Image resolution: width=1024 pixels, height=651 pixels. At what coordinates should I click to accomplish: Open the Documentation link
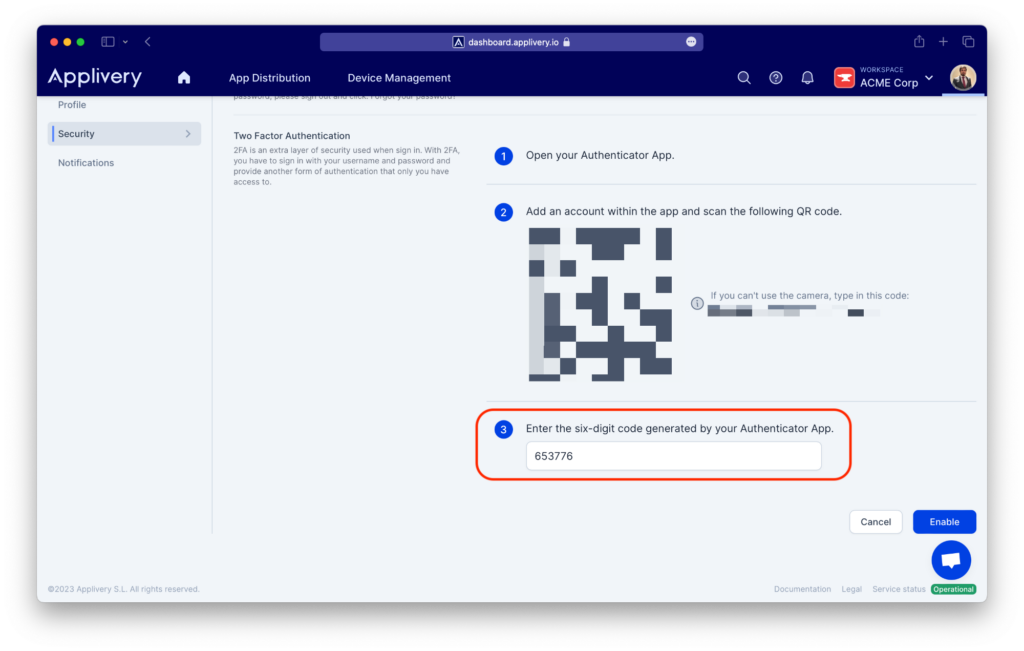pyautogui.click(x=803, y=589)
